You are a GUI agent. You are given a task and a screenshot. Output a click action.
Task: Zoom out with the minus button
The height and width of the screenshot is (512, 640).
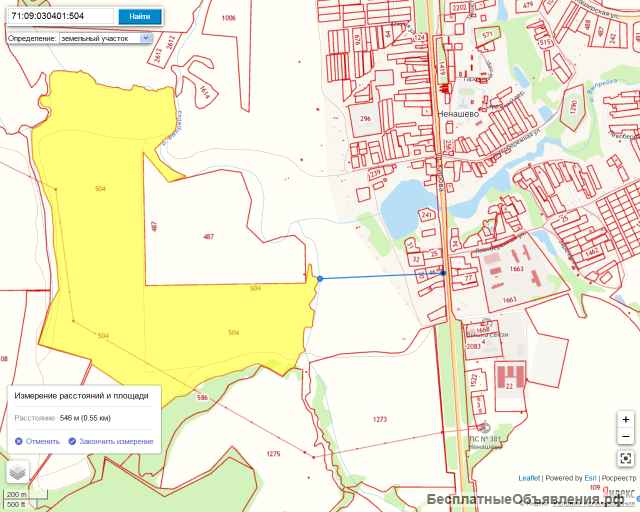(x=625, y=437)
